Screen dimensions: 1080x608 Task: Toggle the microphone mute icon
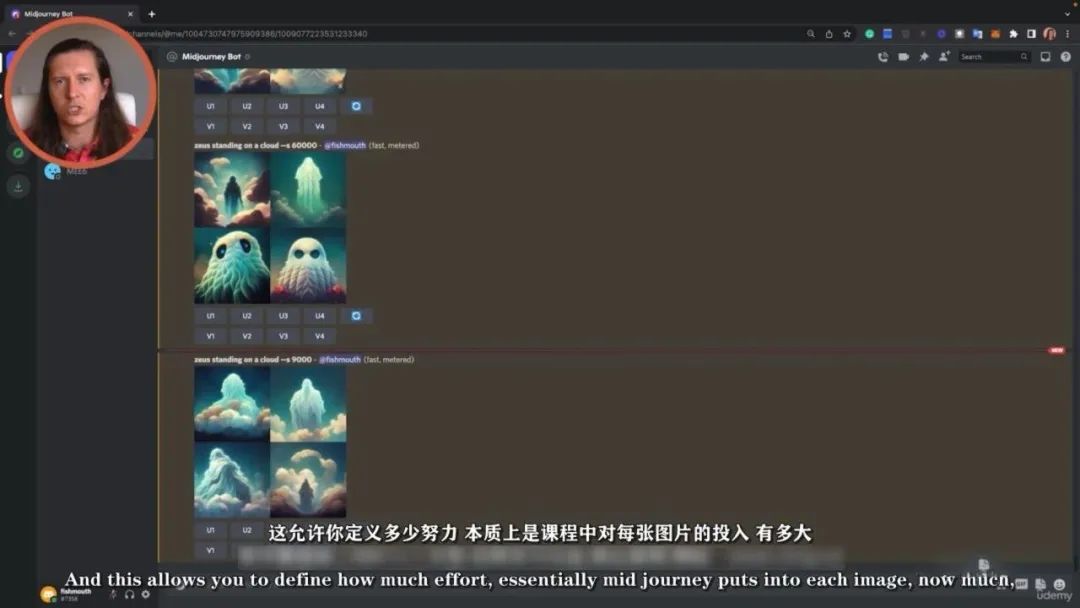pyautogui.click(x=113, y=594)
